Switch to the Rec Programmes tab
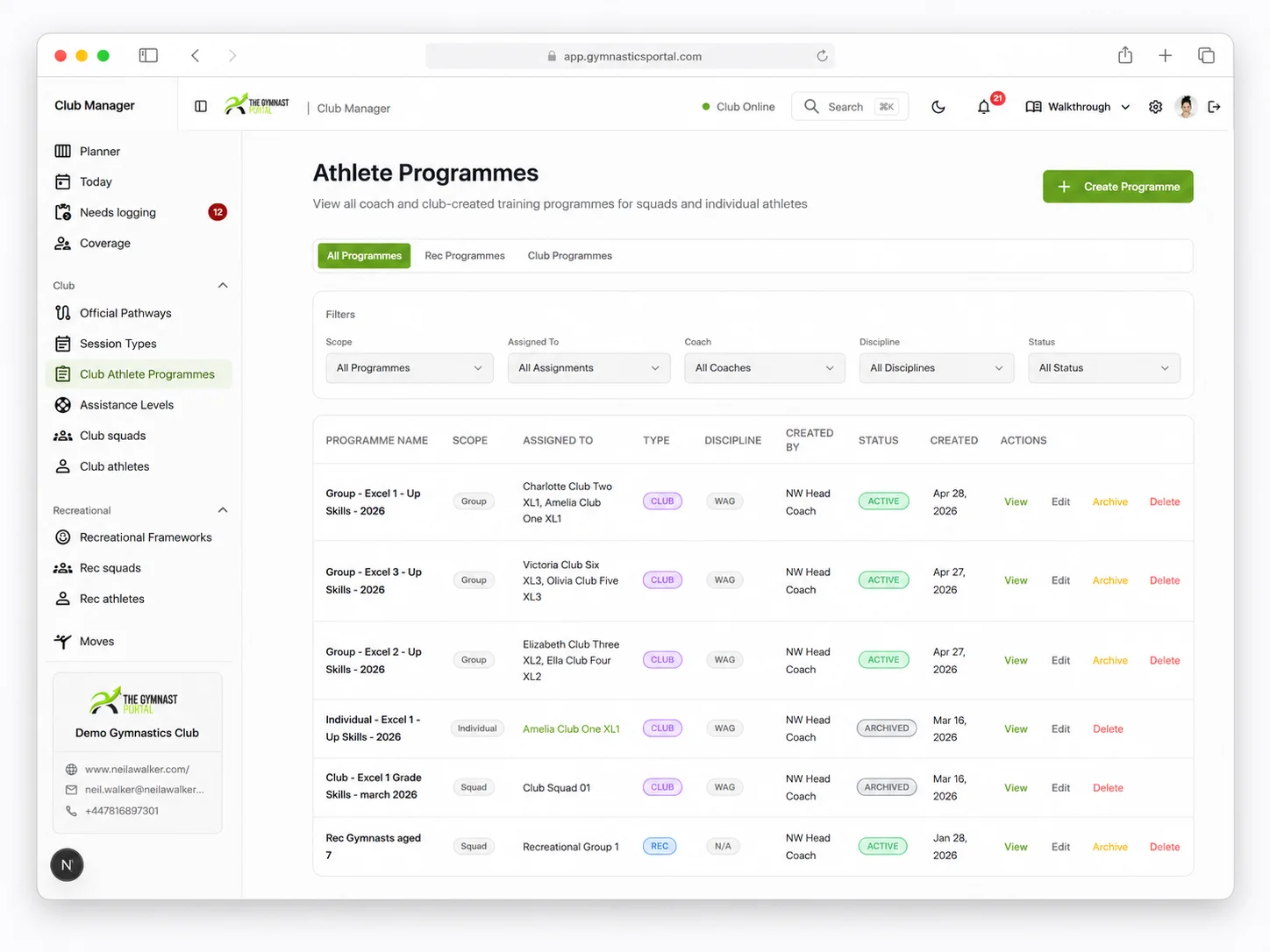The width and height of the screenshot is (1270, 952). (465, 256)
